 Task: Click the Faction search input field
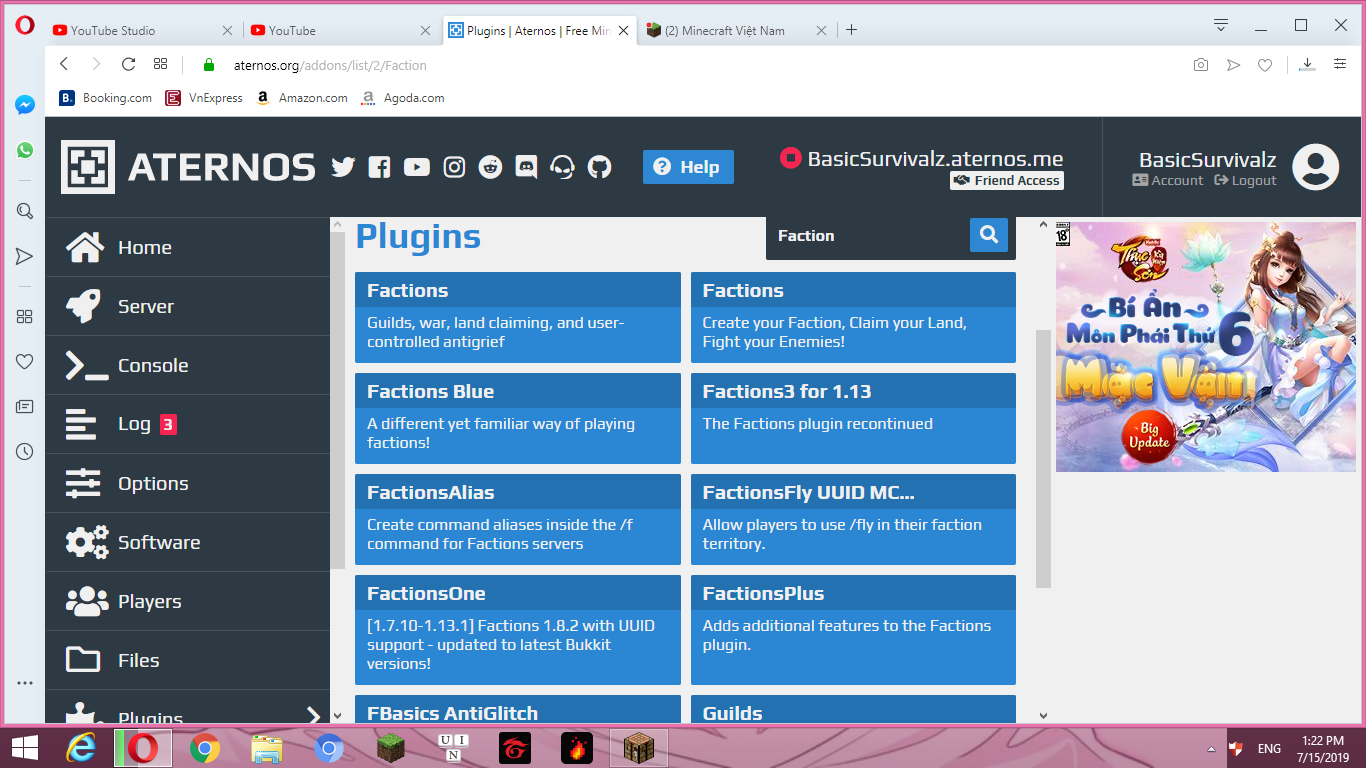[x=865, y=236]
